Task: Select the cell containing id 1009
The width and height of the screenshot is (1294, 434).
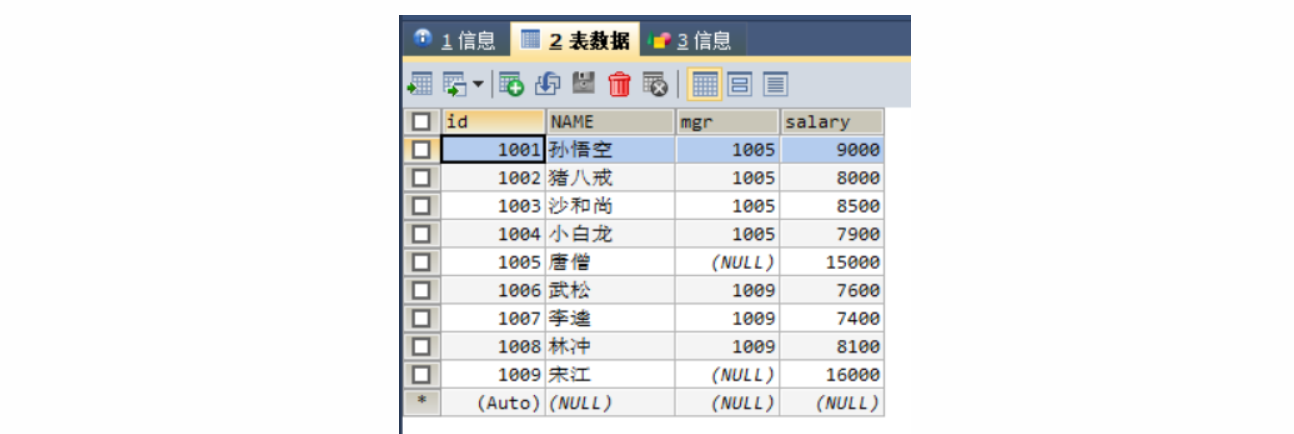Action: (493, 375)
